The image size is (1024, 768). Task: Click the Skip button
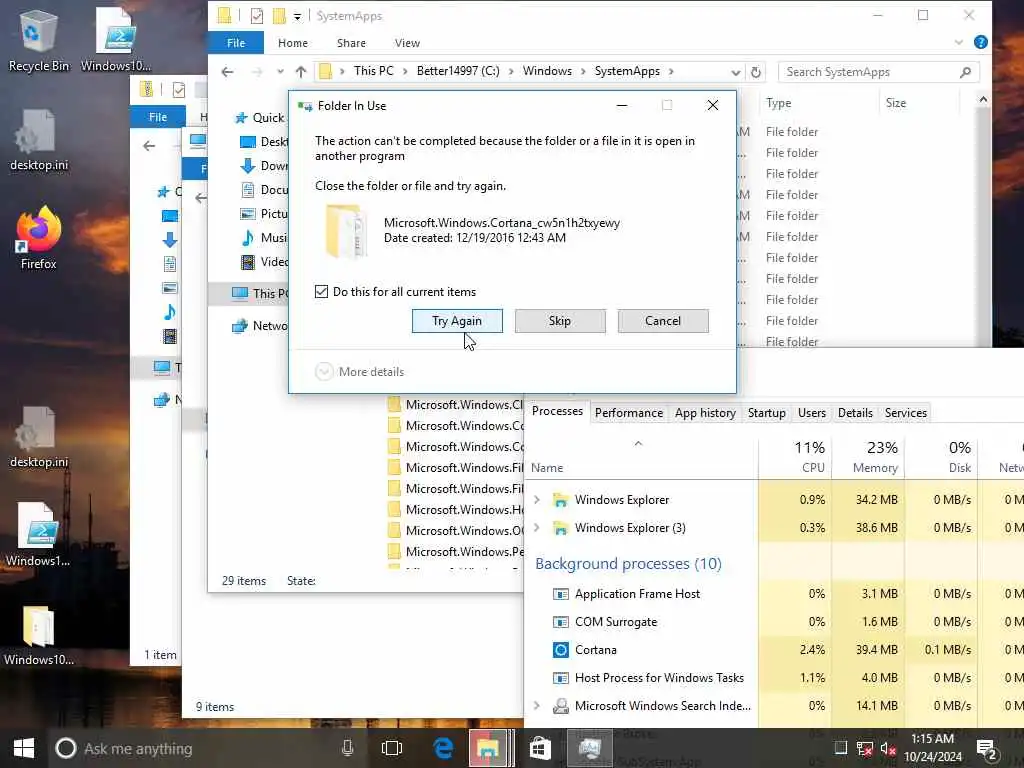click(x=560, y=321)
